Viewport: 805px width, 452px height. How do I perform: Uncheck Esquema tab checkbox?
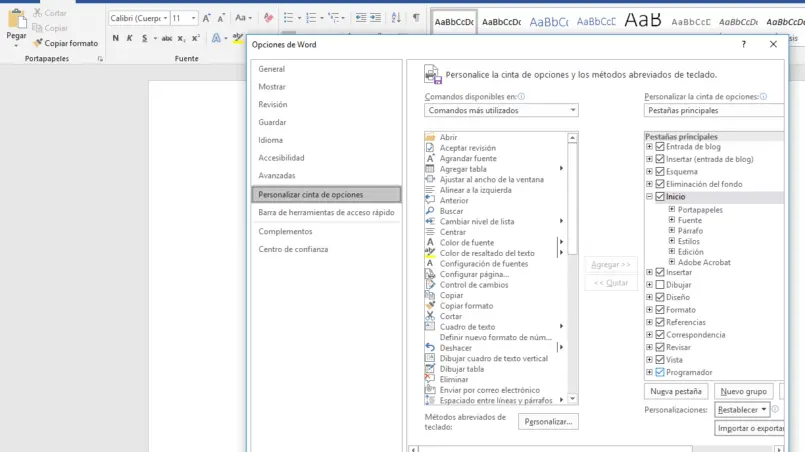pyautogui.click(x=660, y=172)
